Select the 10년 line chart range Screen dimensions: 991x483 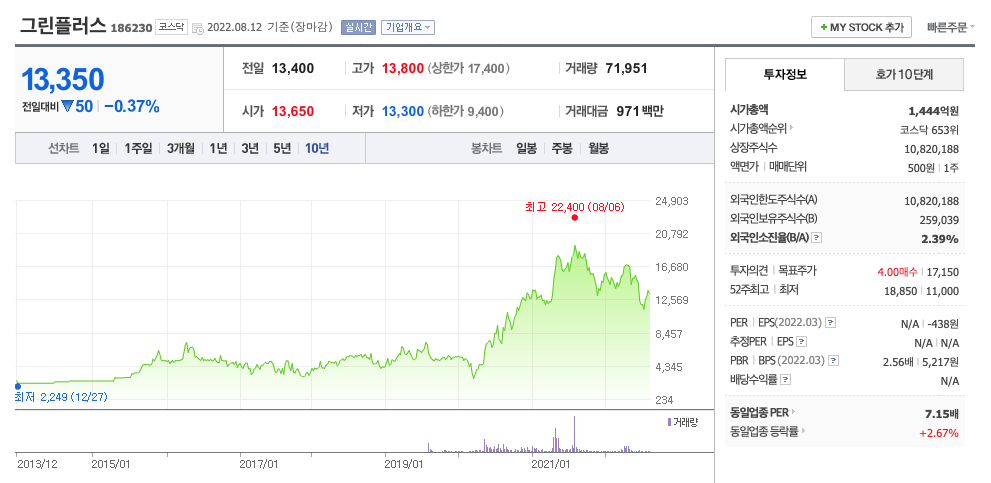[x=317, y=149]
